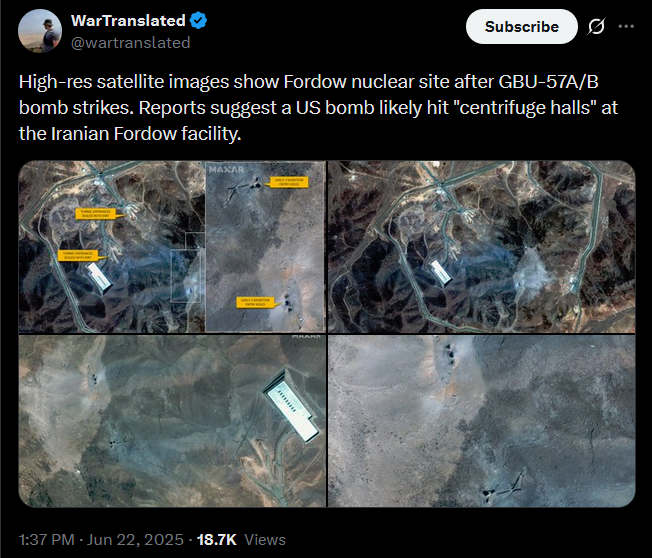
Task: Click the blue verified badge beside WarTranslated
Action: coord(198,20)
